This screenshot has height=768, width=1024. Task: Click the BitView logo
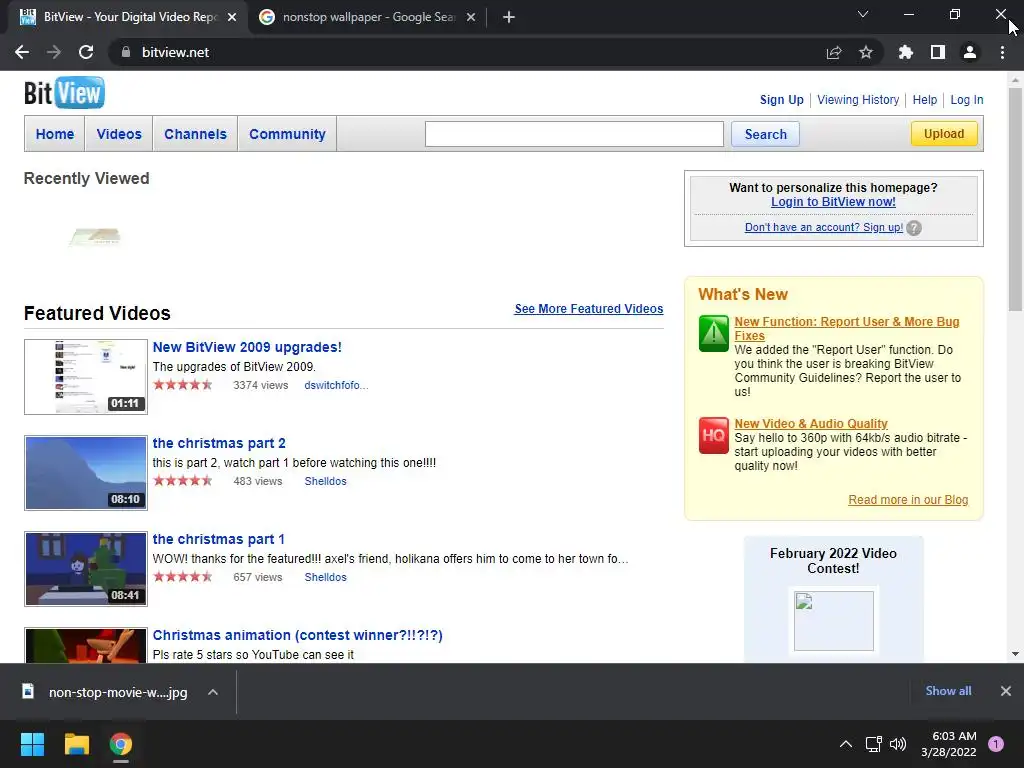coord(64,93)
